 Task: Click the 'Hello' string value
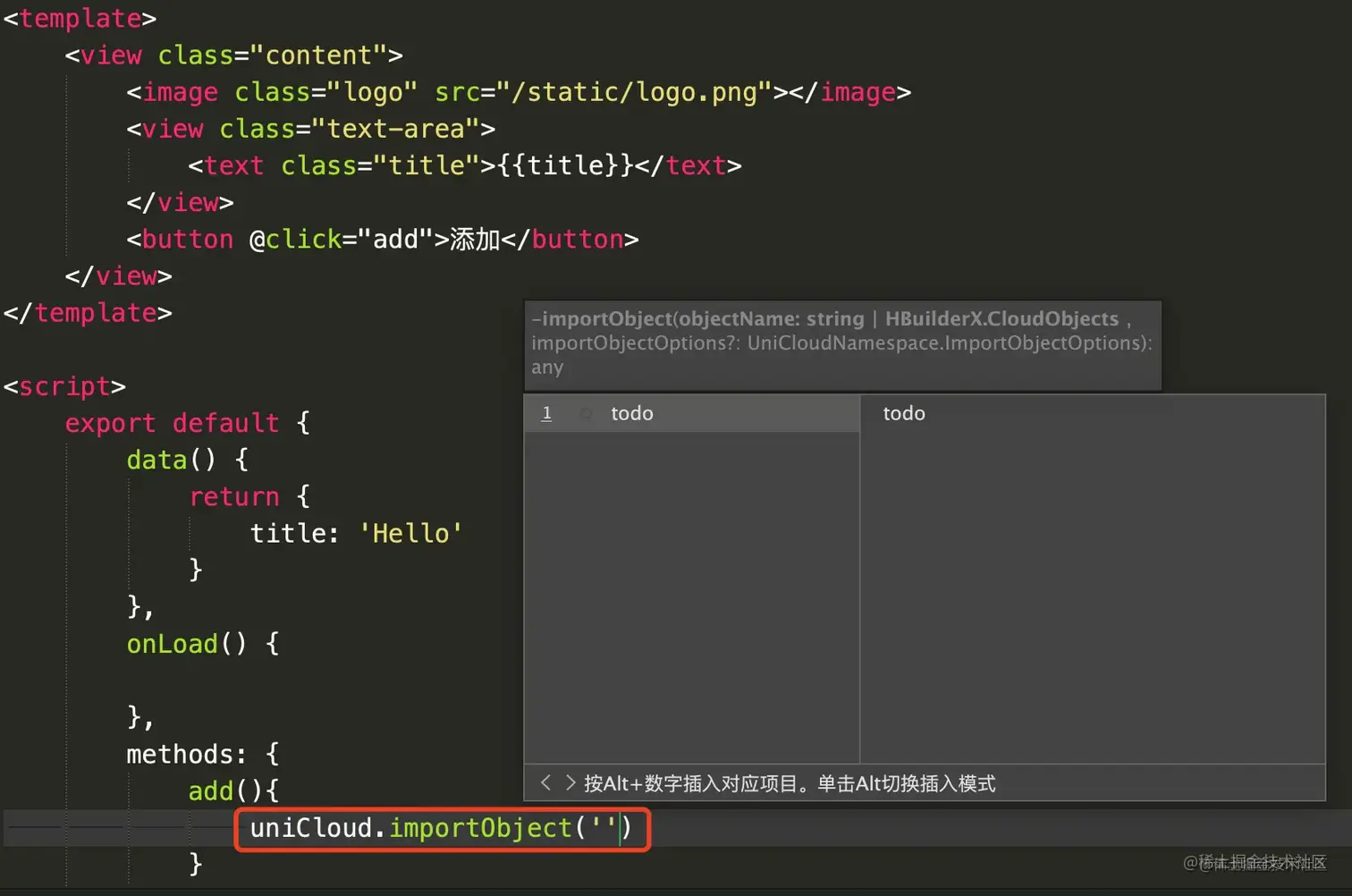point(411,533)
